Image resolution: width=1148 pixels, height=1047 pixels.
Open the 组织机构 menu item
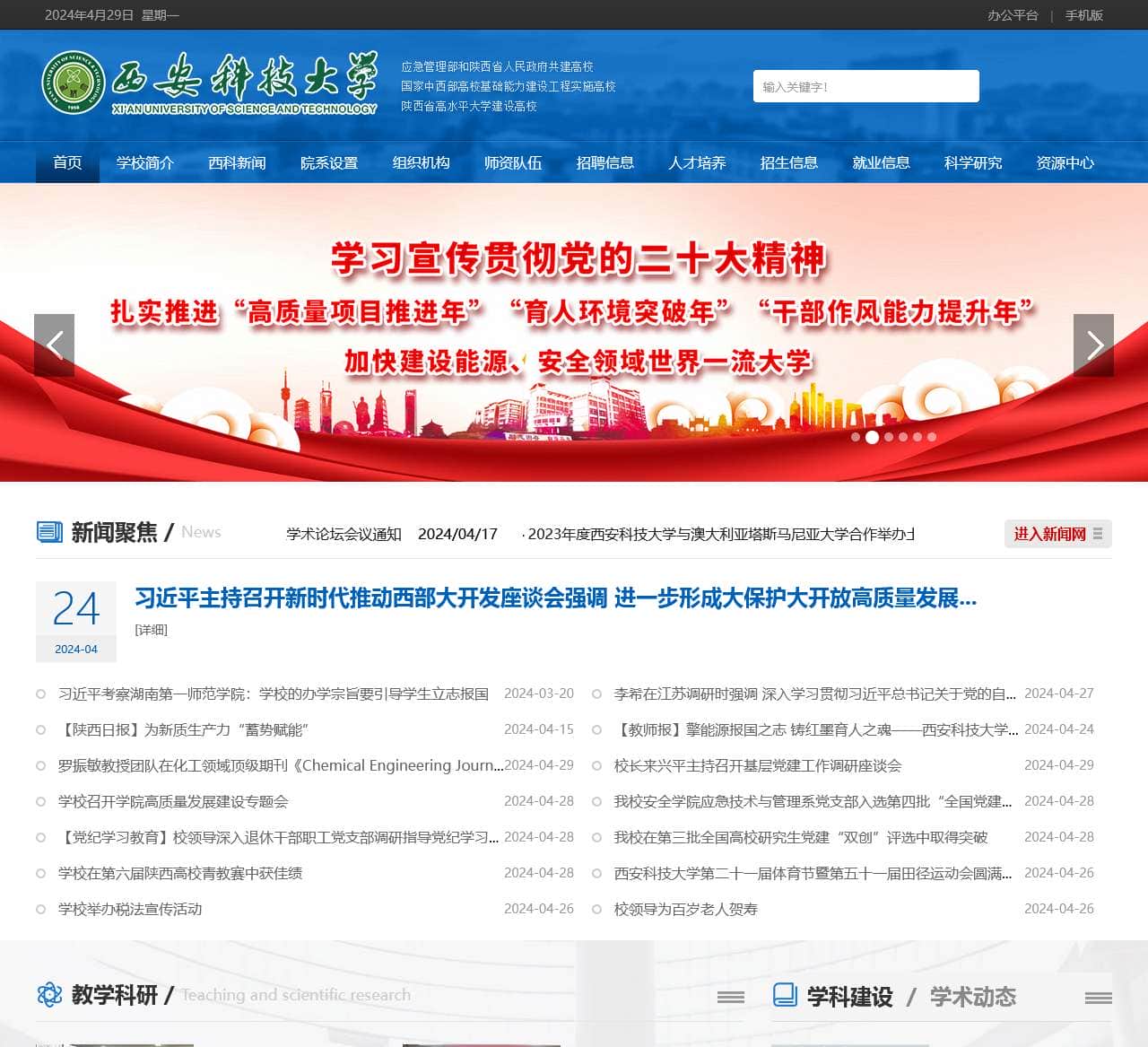[421, 162]
